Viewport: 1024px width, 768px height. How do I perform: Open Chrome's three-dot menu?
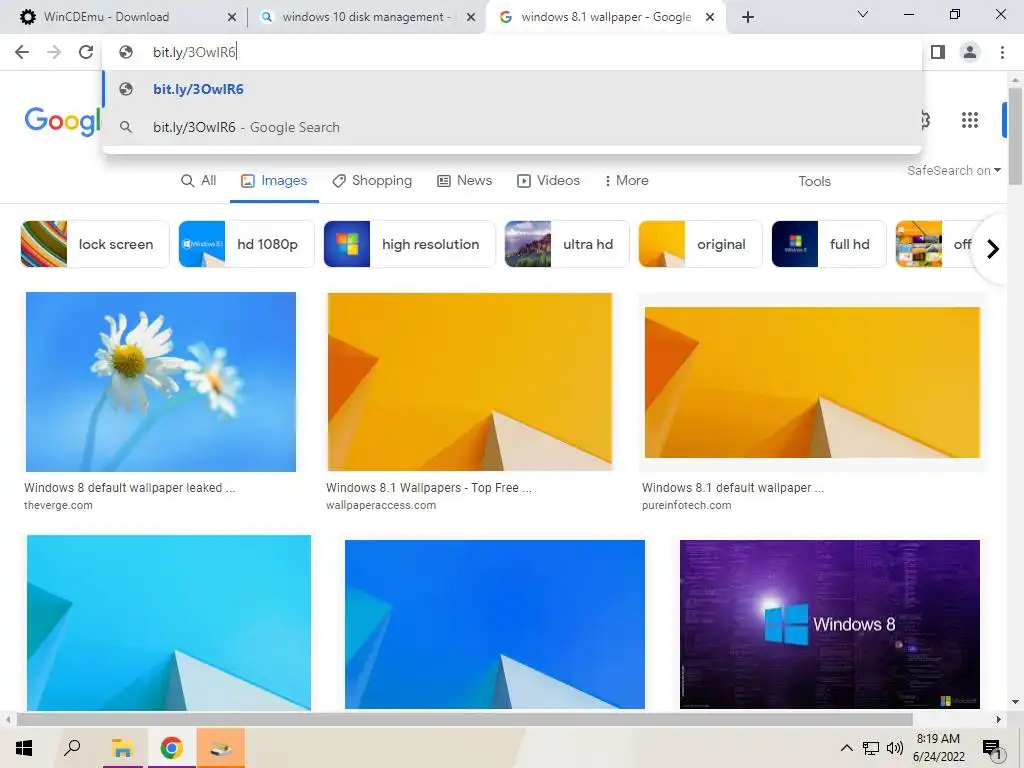click(x=1002, y=52)
